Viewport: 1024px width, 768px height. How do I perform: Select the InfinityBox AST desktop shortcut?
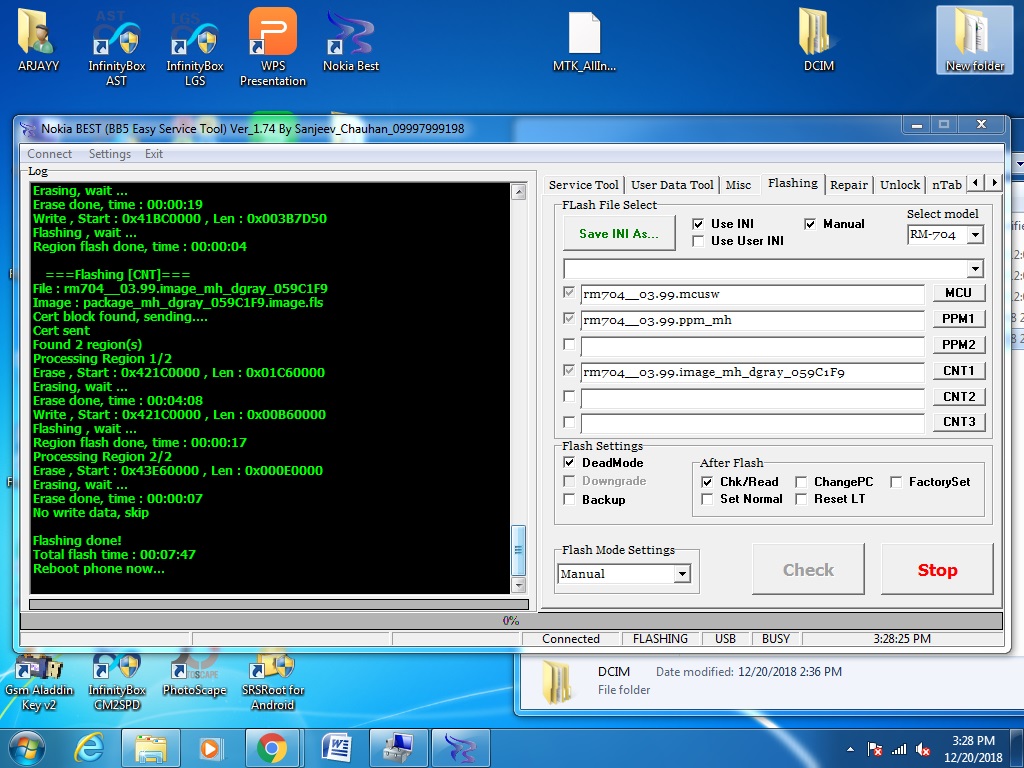pos(116,48)
